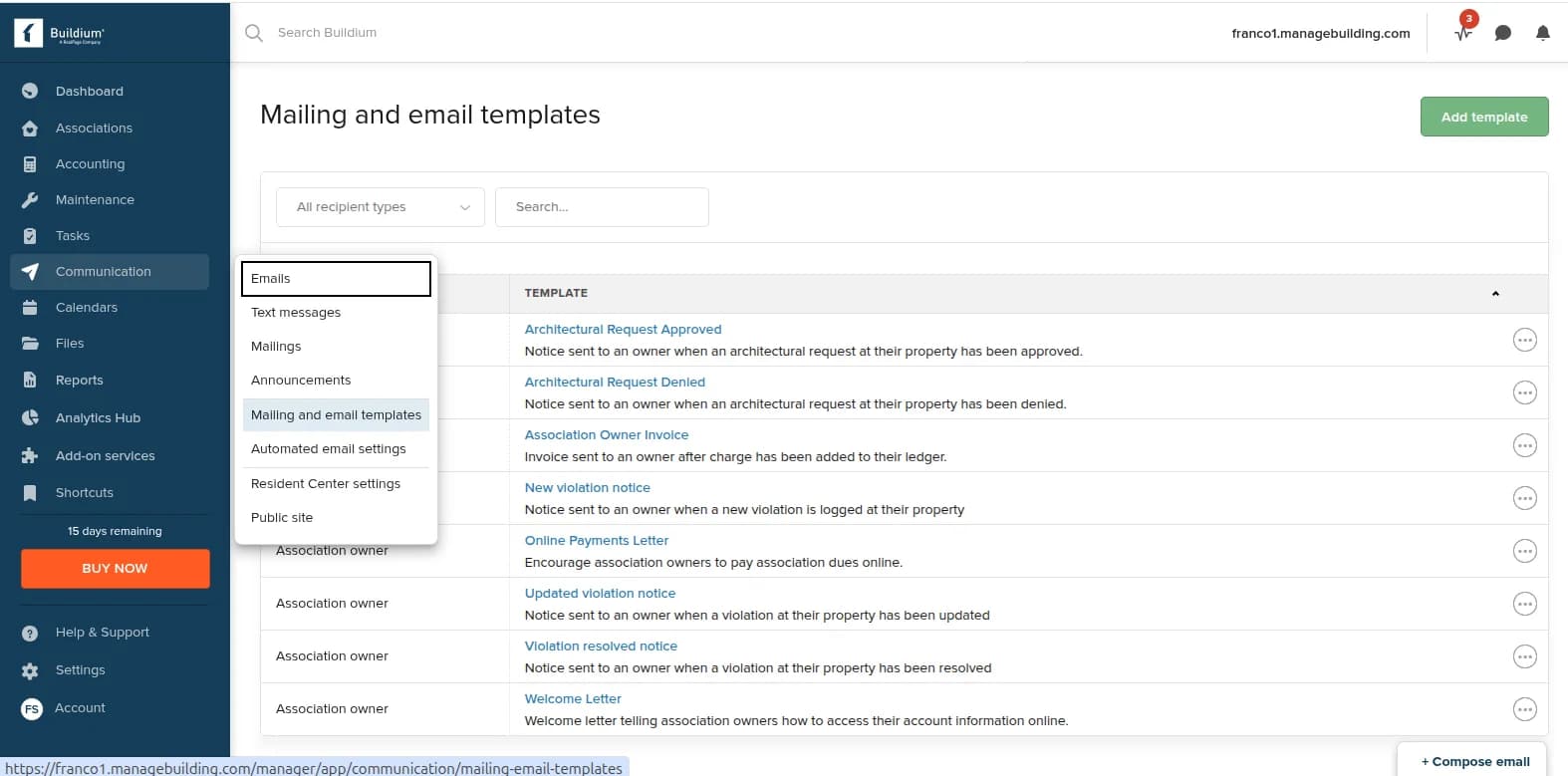Open actions menu for Violation resolved notice
1568x776 pixels.
coord(1524,656)
